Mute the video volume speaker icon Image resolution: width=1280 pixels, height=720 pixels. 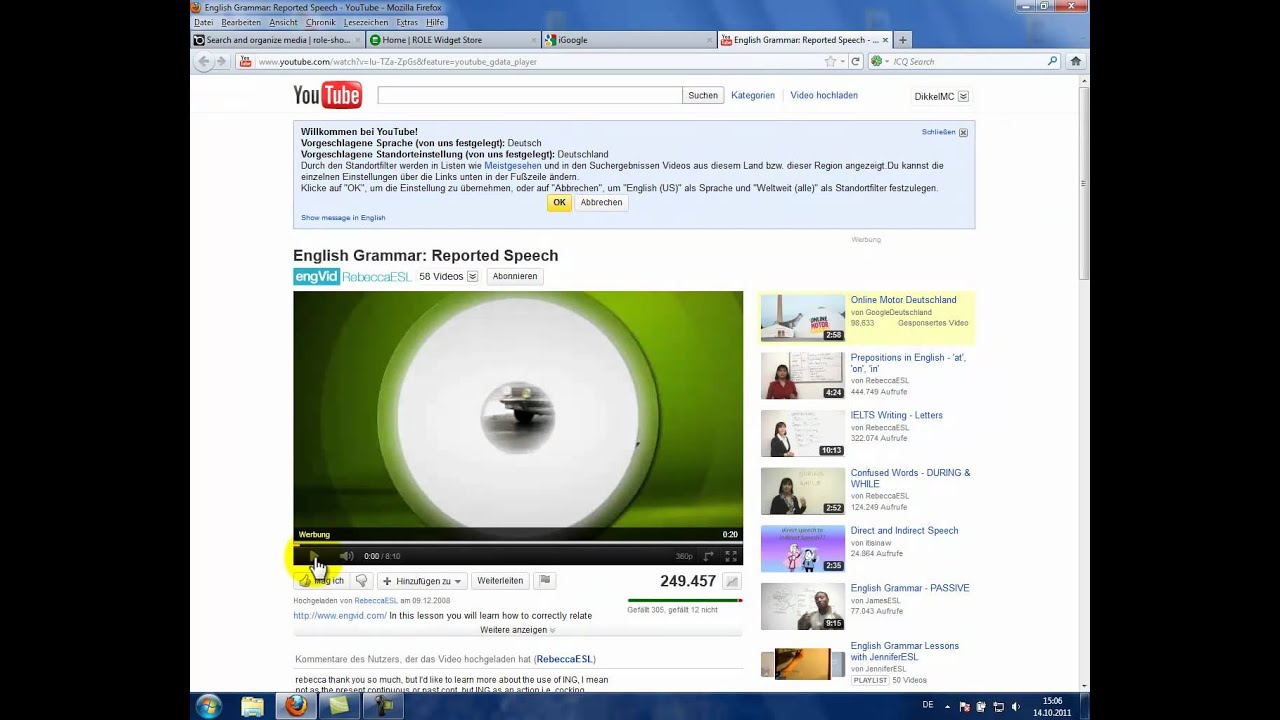coord(346,556)
